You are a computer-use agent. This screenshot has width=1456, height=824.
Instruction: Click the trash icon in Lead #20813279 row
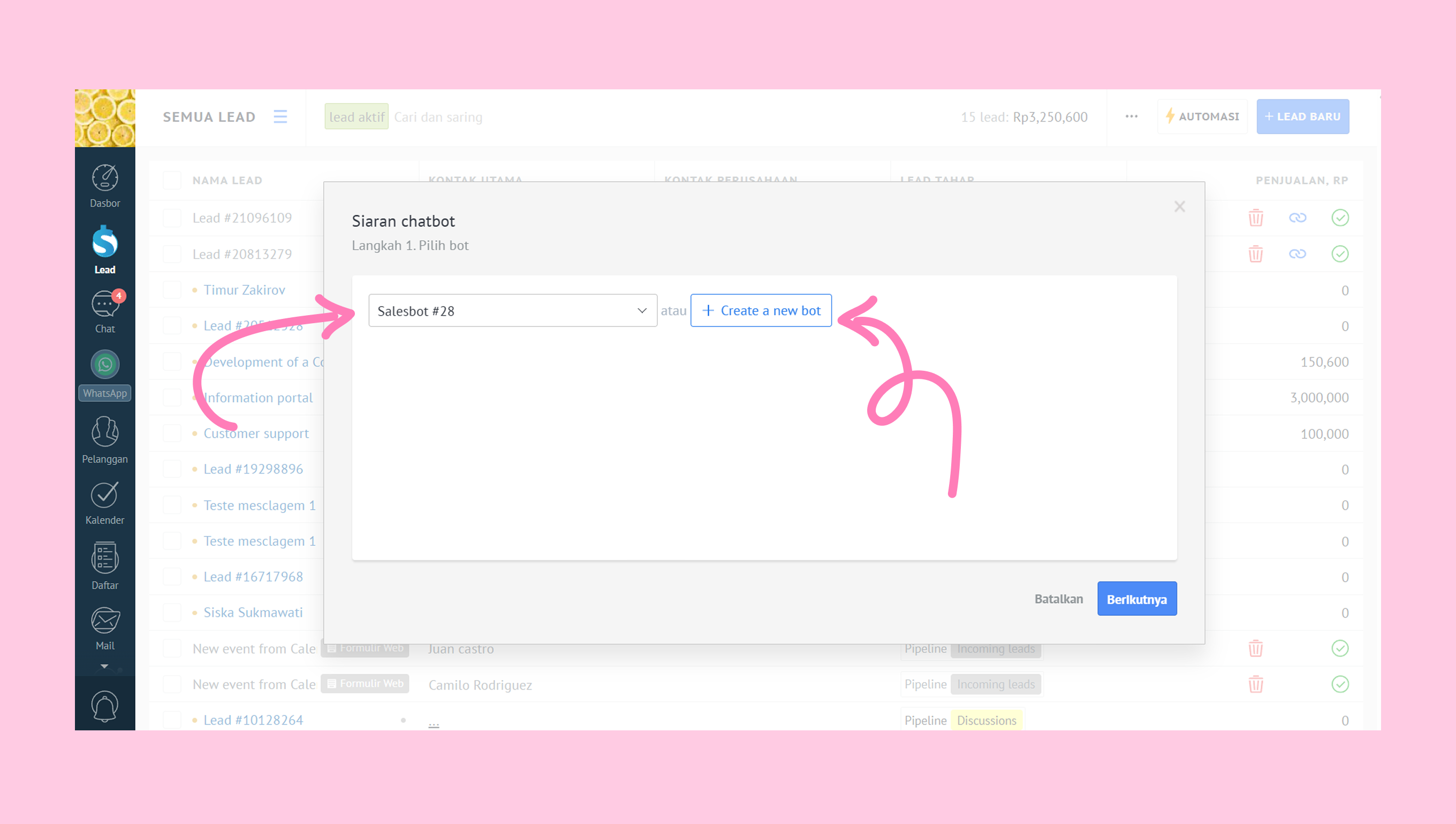pyautogui.click(x=1256, y=254)
